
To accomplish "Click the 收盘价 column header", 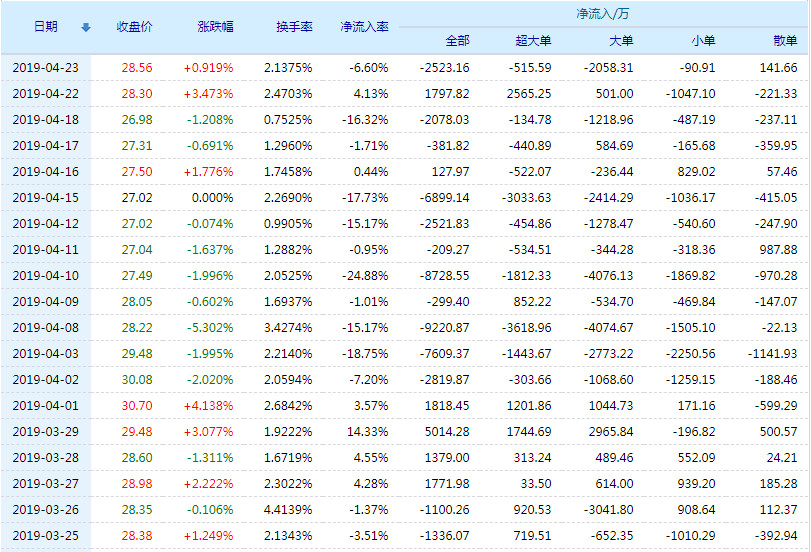I will [134, 26].
